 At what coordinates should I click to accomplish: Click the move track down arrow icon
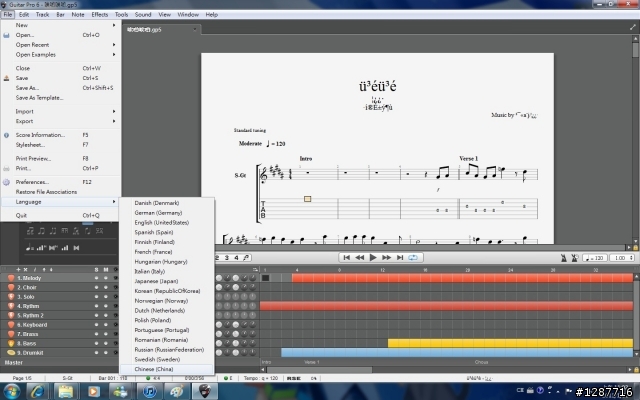(x=51, y=269)
